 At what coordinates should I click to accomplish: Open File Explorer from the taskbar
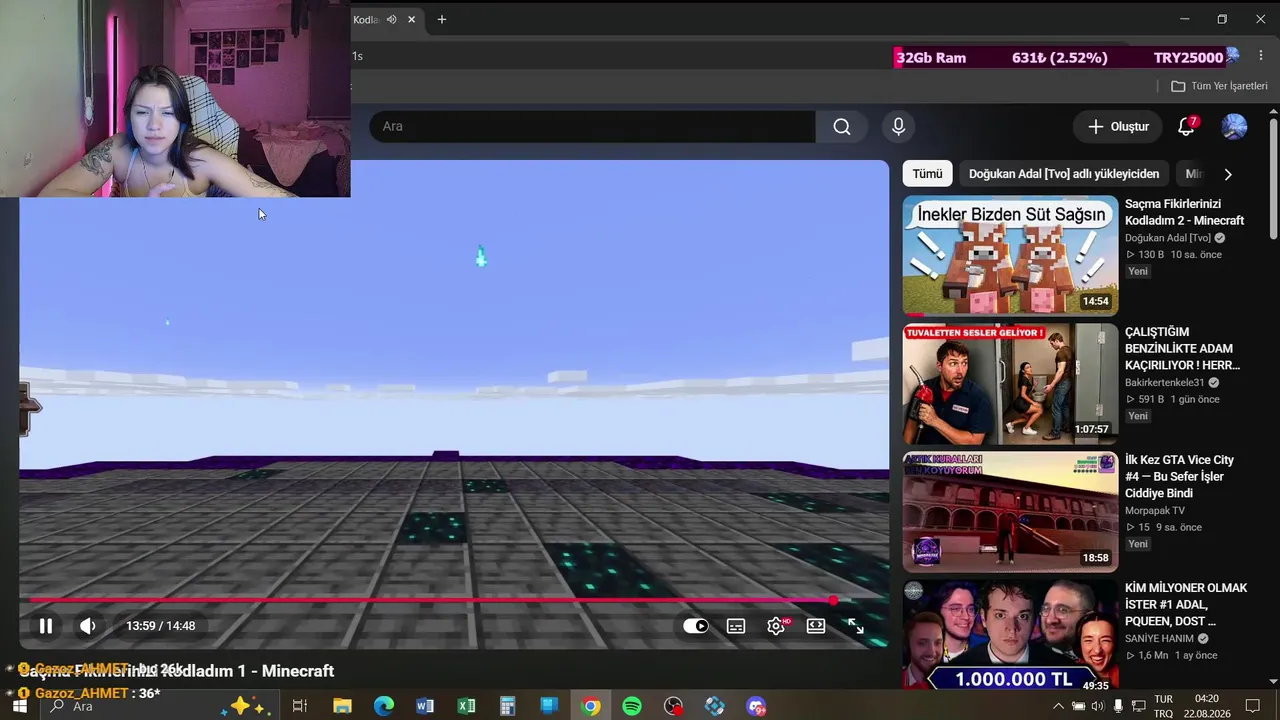342,706
